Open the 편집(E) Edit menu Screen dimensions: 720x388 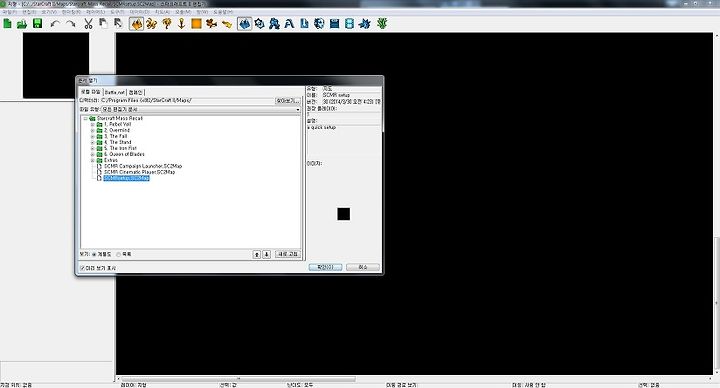(29, 12)
